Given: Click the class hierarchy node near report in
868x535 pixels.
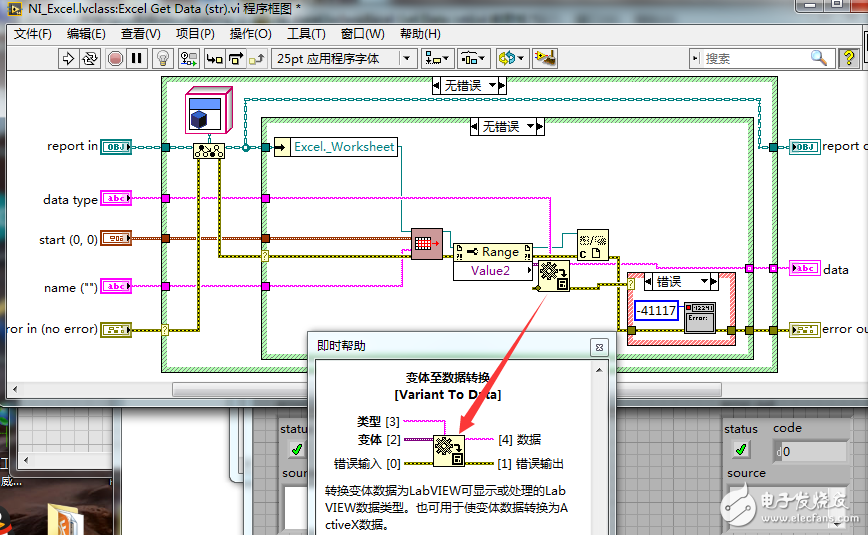Looking at the screenshot, I should point(209,151).
